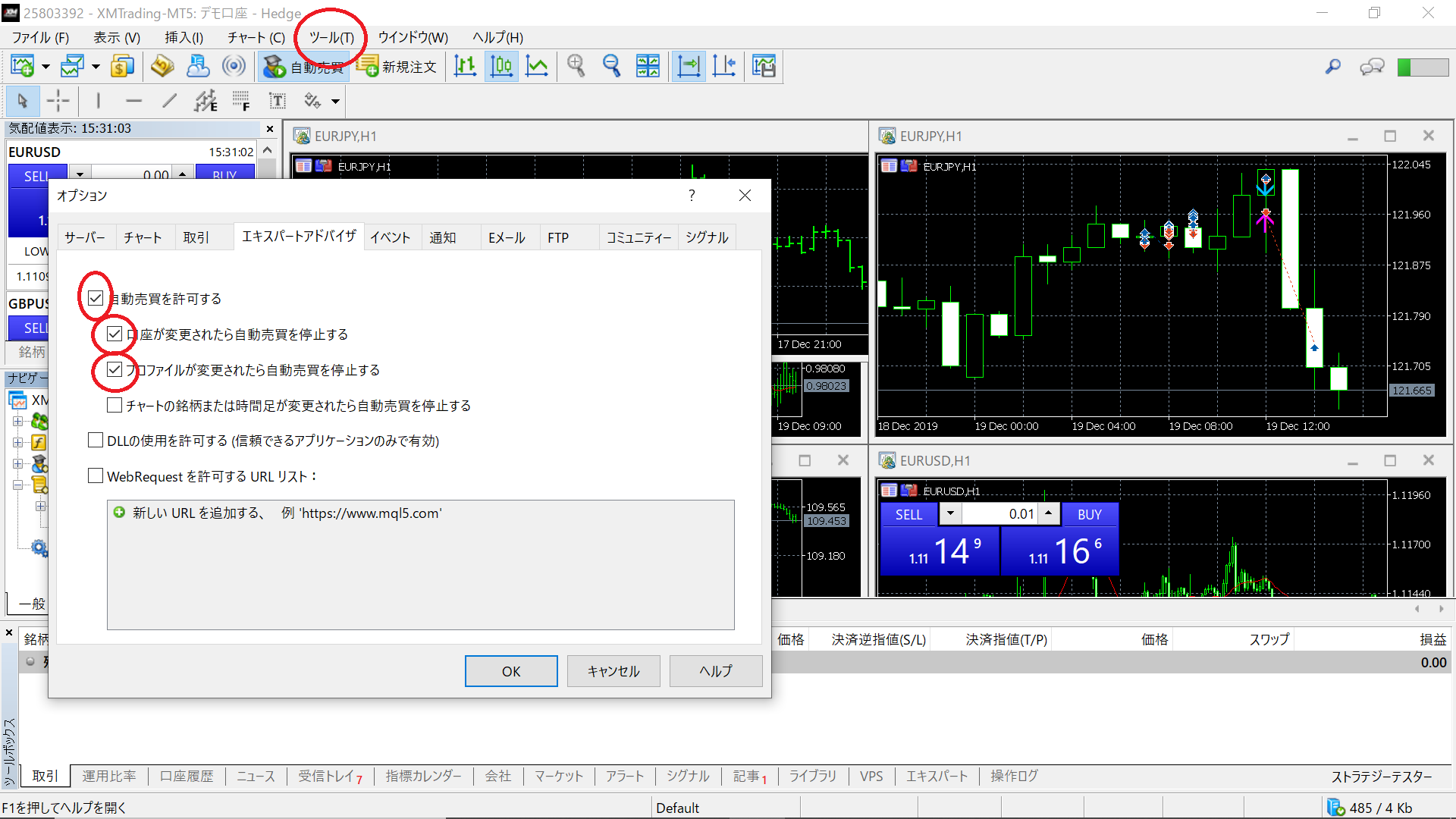Switch to the チャート tab in Options
The width and height of the screenshot is (1456, 819).
pyautogui.click(x=143, y=237)
